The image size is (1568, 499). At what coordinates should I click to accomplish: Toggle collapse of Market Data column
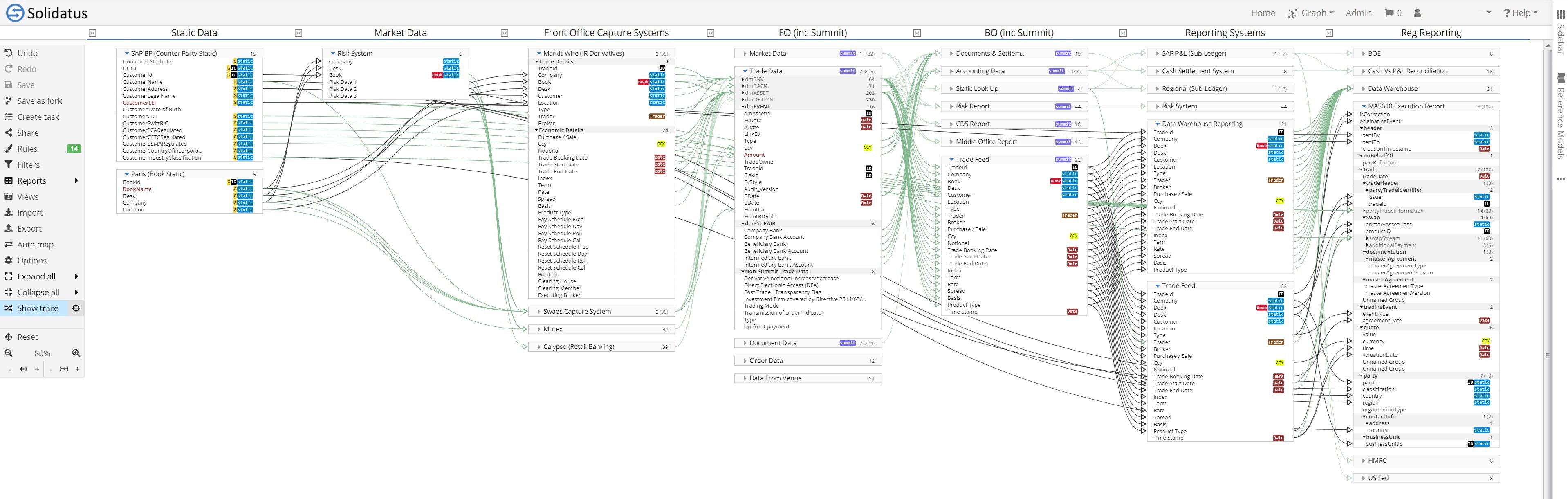[x=298, y=33]
